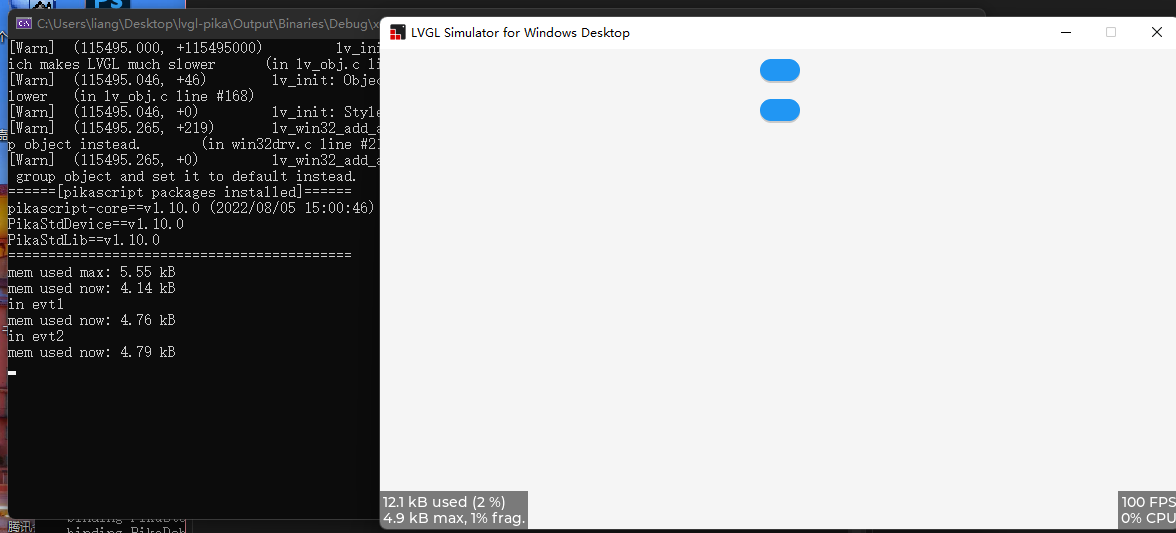Click the lower blue button in LVGL simulator

click(x=779, y=110)
